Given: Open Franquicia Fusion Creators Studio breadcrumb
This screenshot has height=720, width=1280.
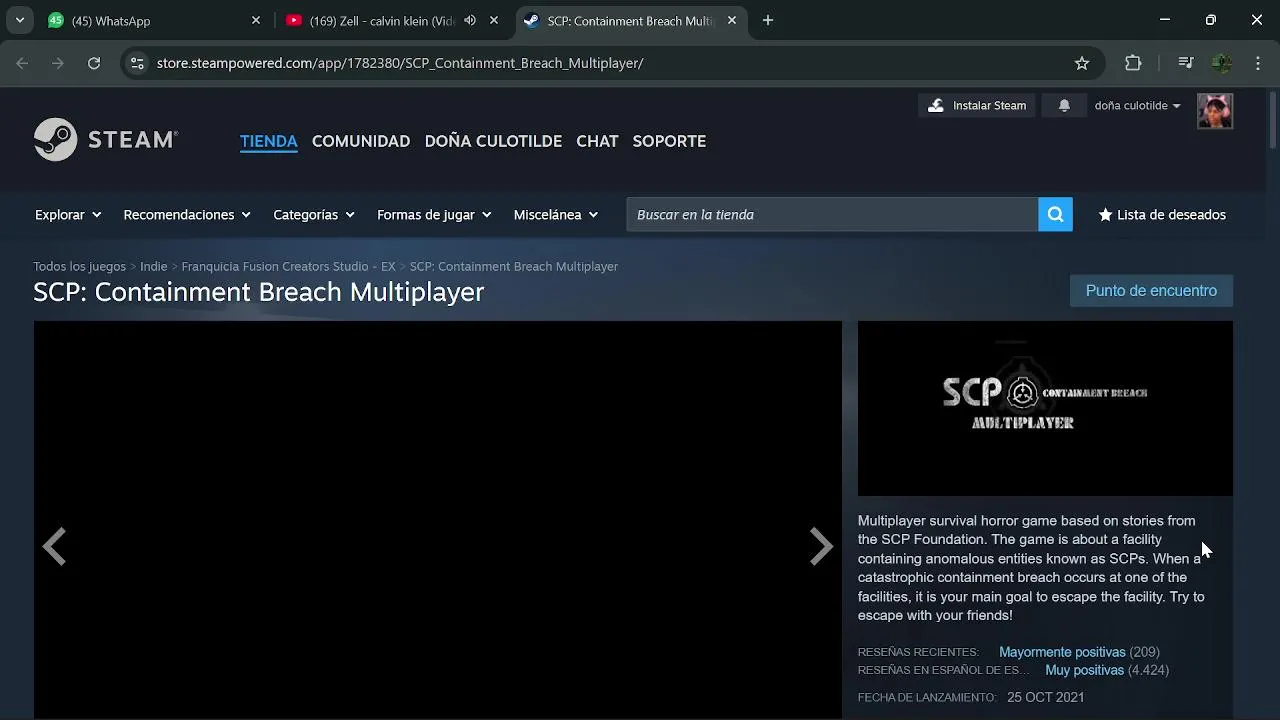Looking at the screenshot, I should coord(288,266).
